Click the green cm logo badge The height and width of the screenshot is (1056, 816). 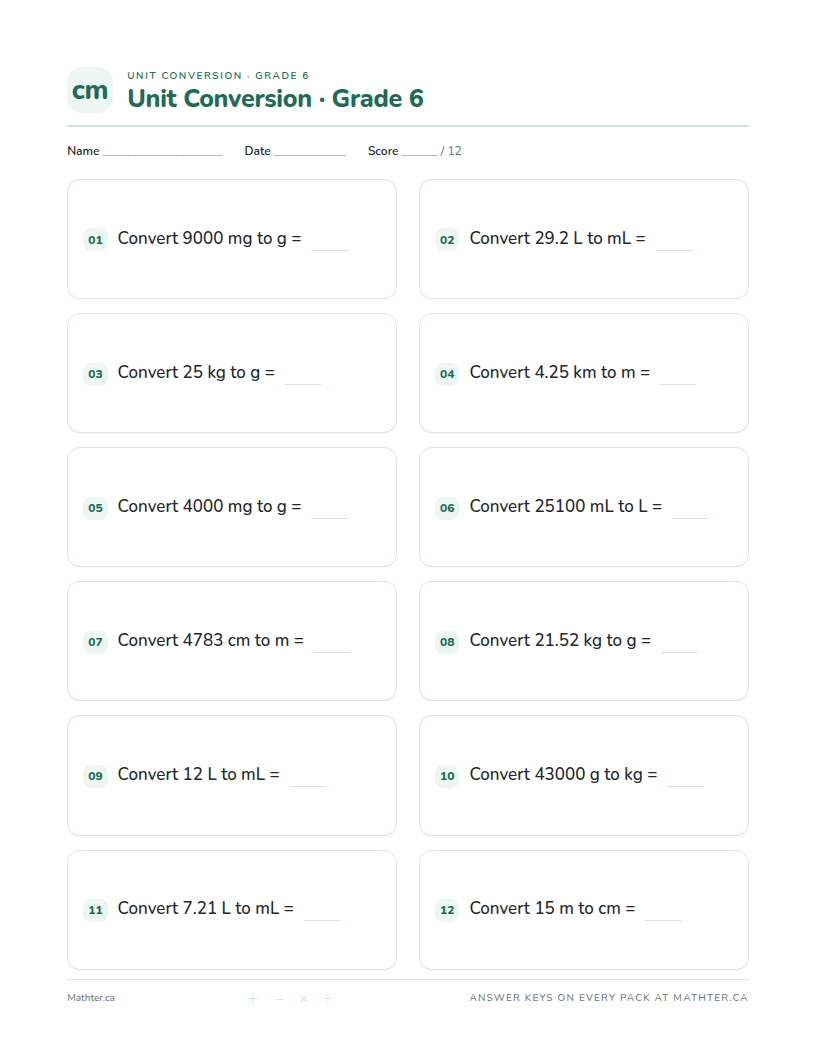click(90, 90)
